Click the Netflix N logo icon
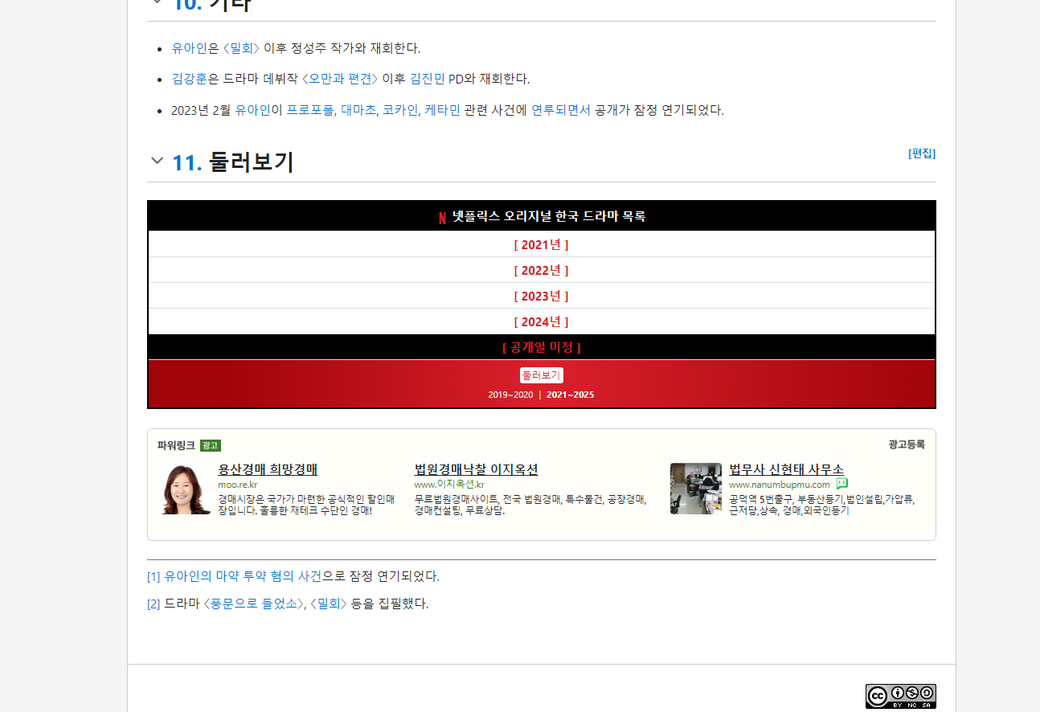 click(x=442, y=217)
